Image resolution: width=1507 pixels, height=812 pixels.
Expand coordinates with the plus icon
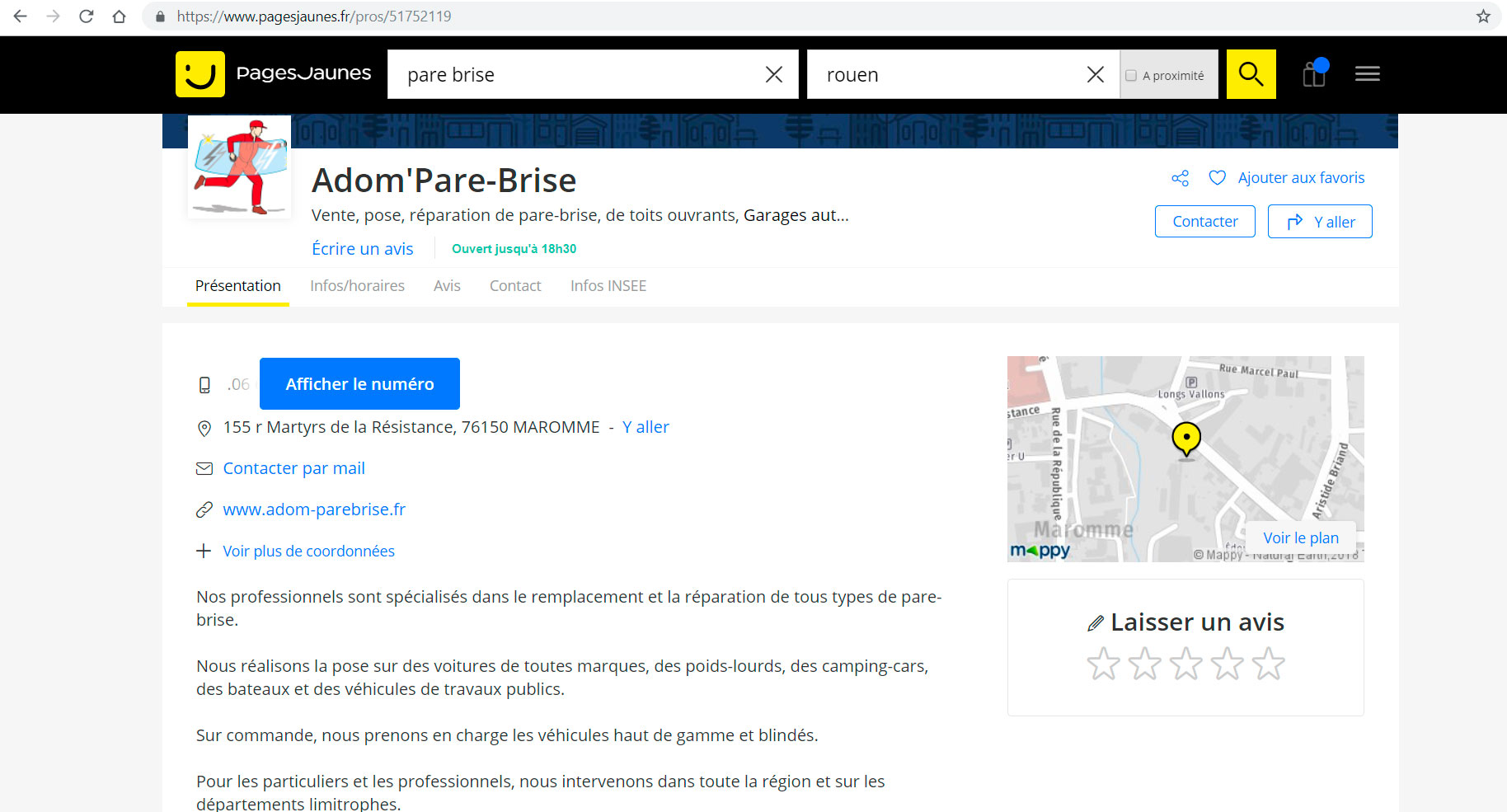[204, 551]
